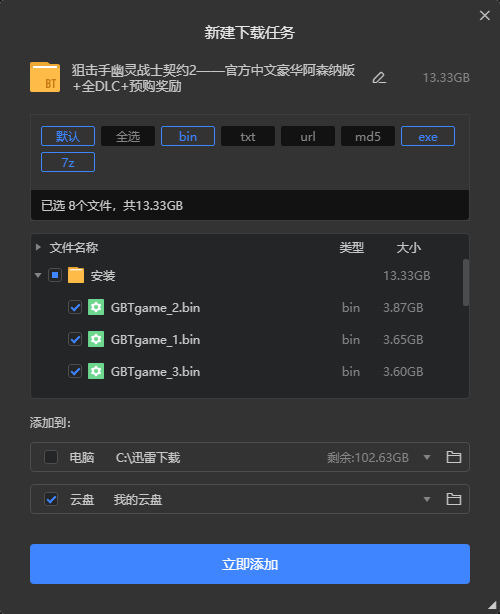This screenshot has height=614, width=500.
Task: Click the yellow 安装 folder icon
Action: (x=76, y=275)
